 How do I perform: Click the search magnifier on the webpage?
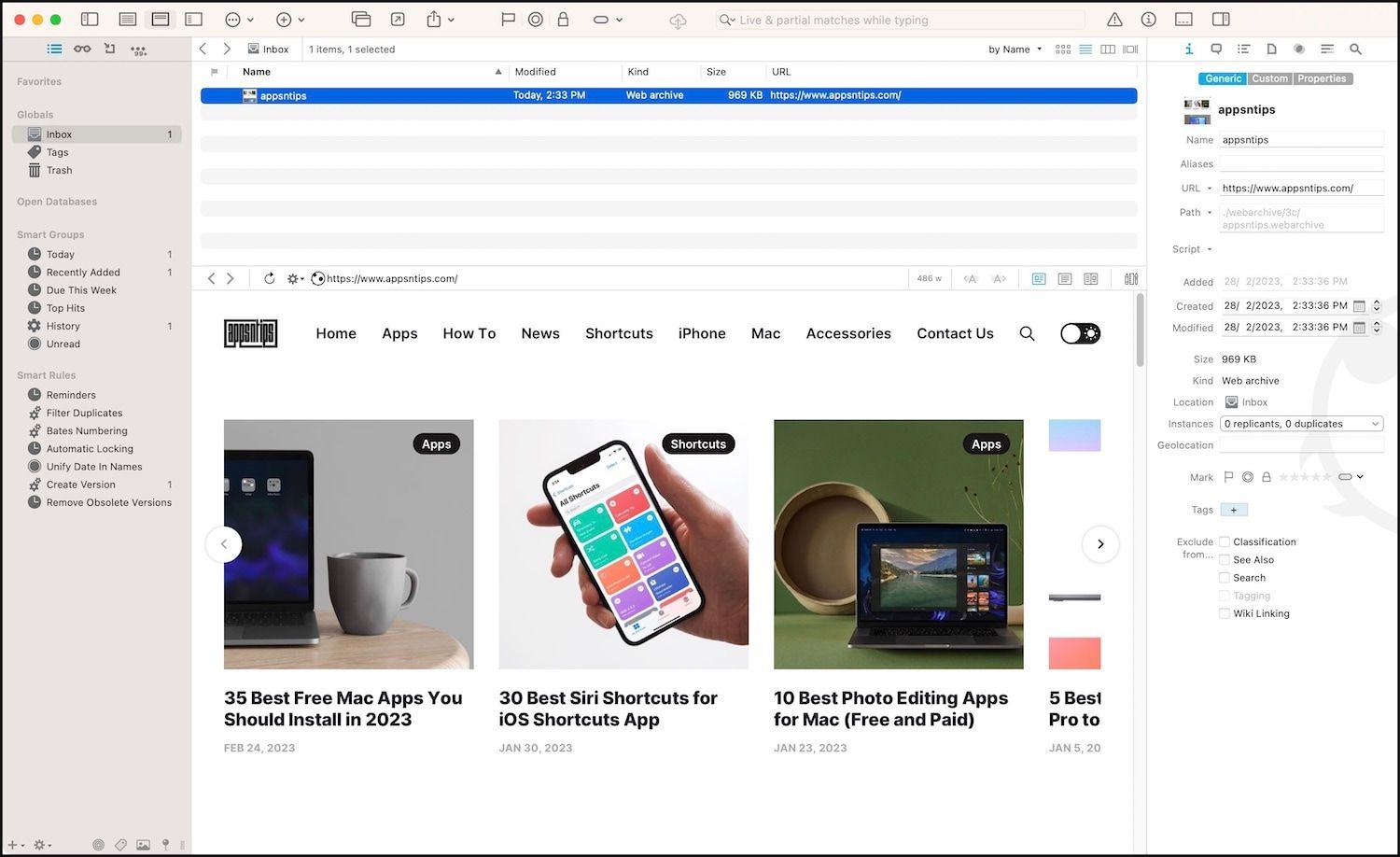tap(1027, 333)
